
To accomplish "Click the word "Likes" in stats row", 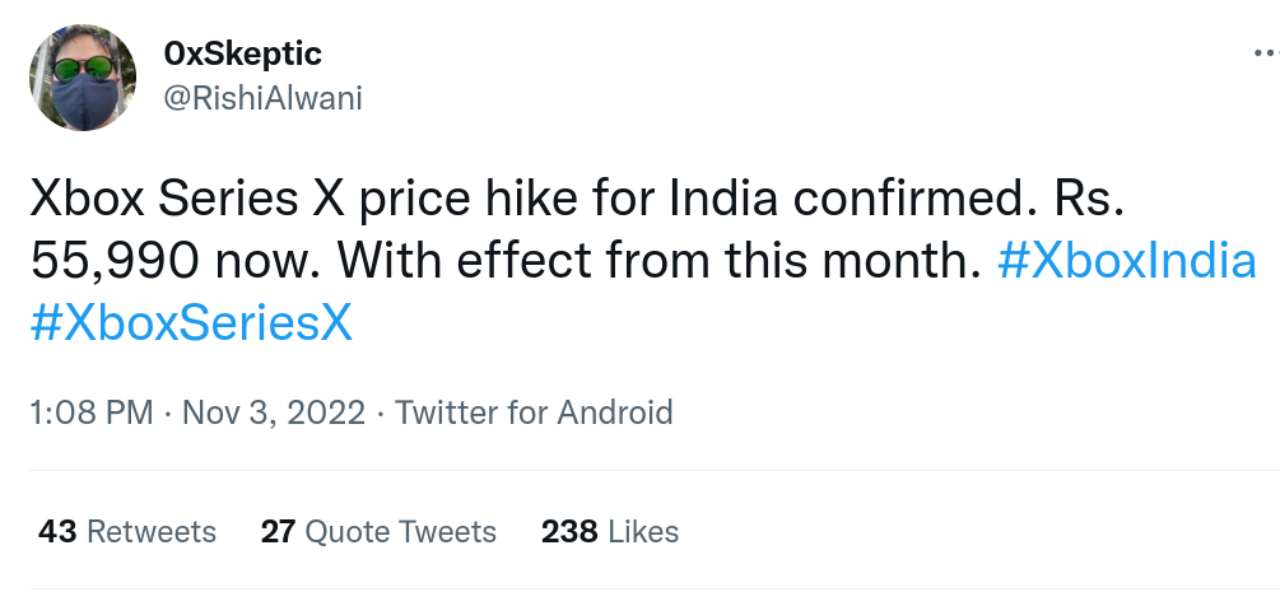I will tap(643, 531).
